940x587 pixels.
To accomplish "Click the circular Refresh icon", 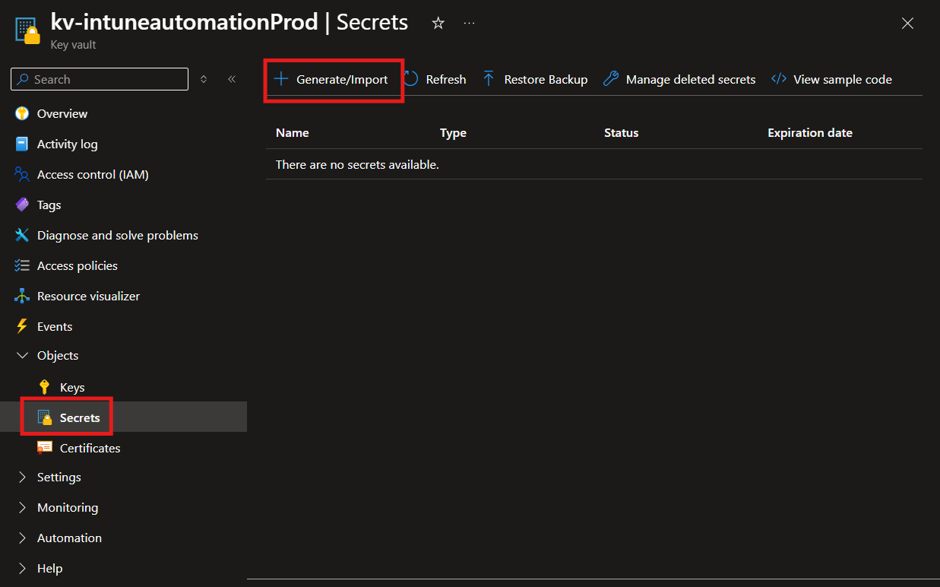I will pyautogui.click(x=411, y=79).
